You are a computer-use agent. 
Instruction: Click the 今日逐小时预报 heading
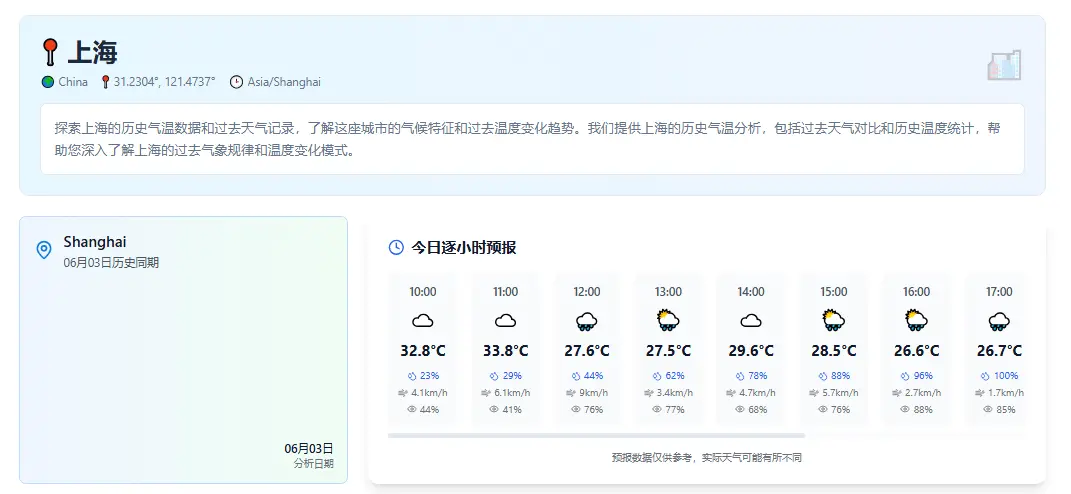[x=464, y=247]
